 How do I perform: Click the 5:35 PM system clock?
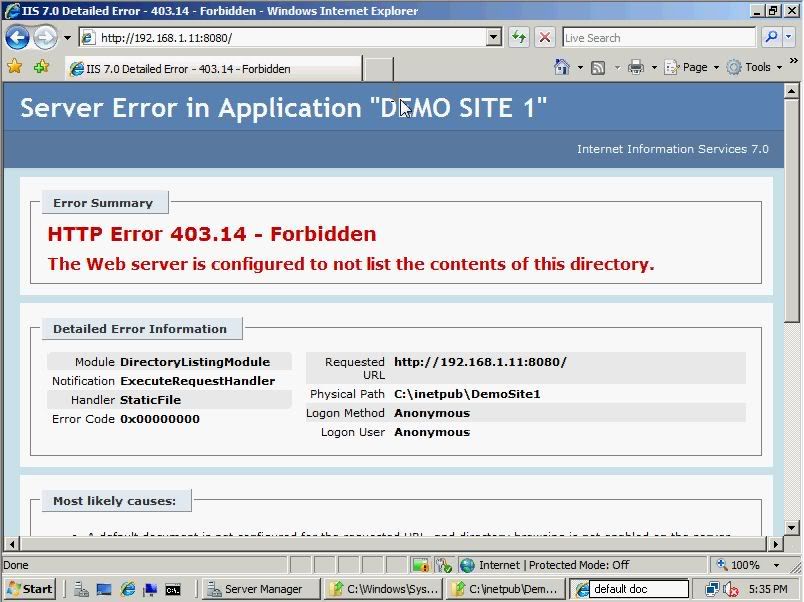(x=768, y=589)
